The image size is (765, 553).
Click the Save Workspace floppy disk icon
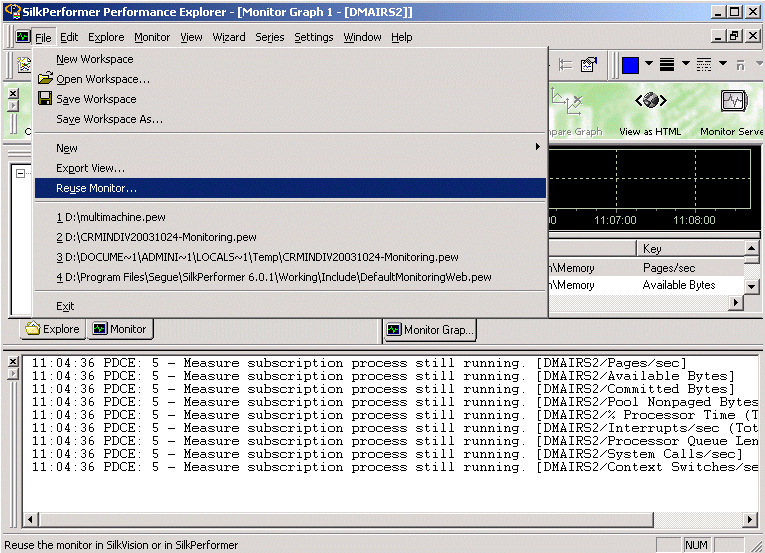click(45, 99)
